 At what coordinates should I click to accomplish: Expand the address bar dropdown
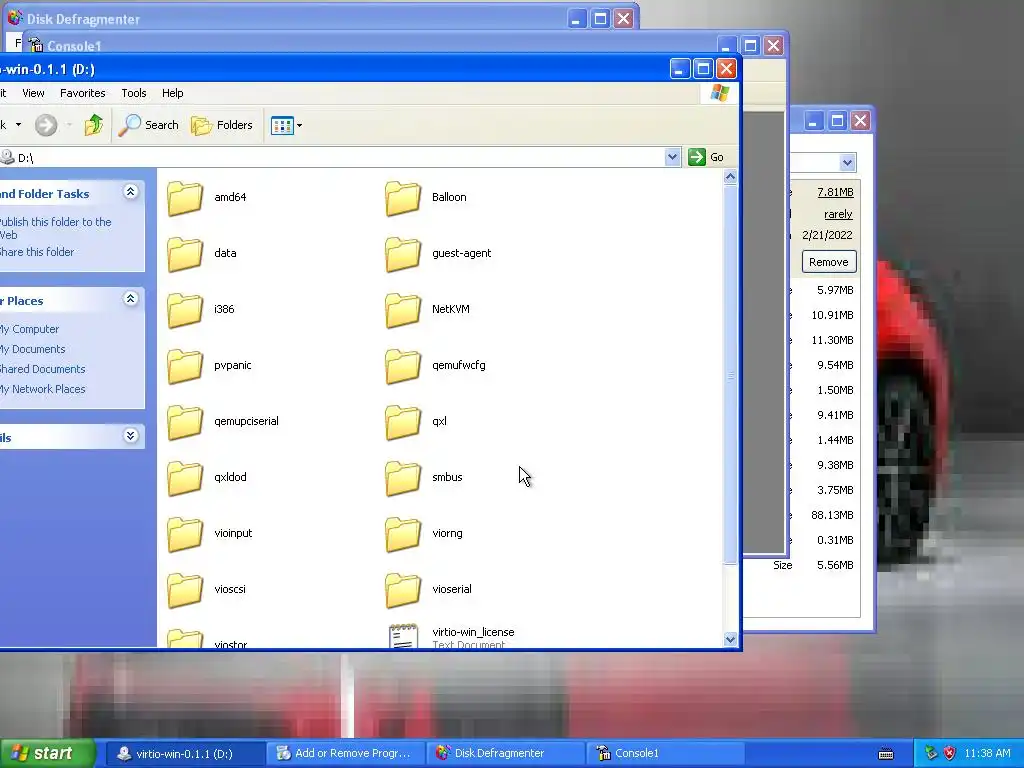(672, 157)
